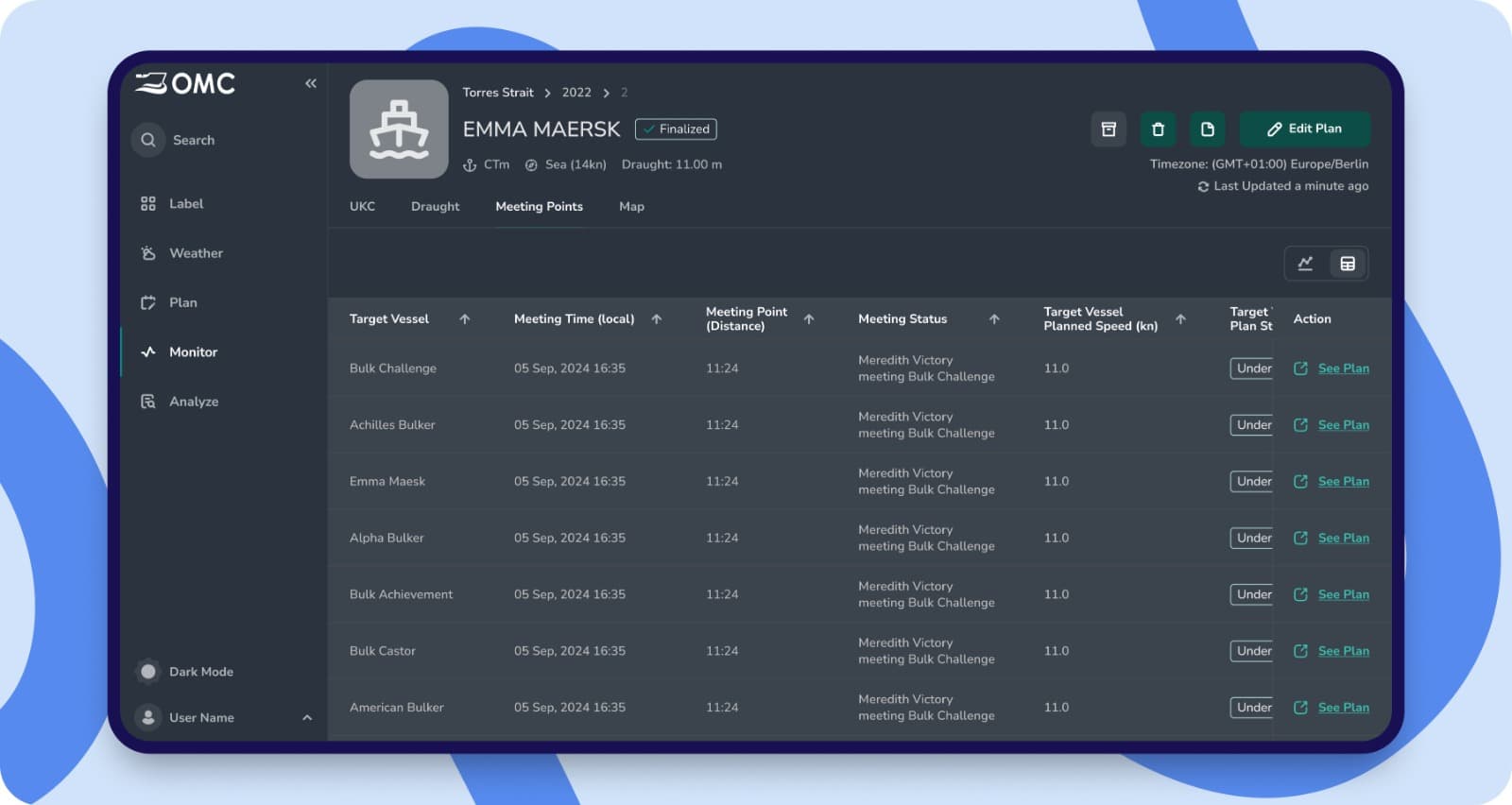Switch to the Map tab
This screenshot has width=1512, height=805.
[x=631, y=207]
